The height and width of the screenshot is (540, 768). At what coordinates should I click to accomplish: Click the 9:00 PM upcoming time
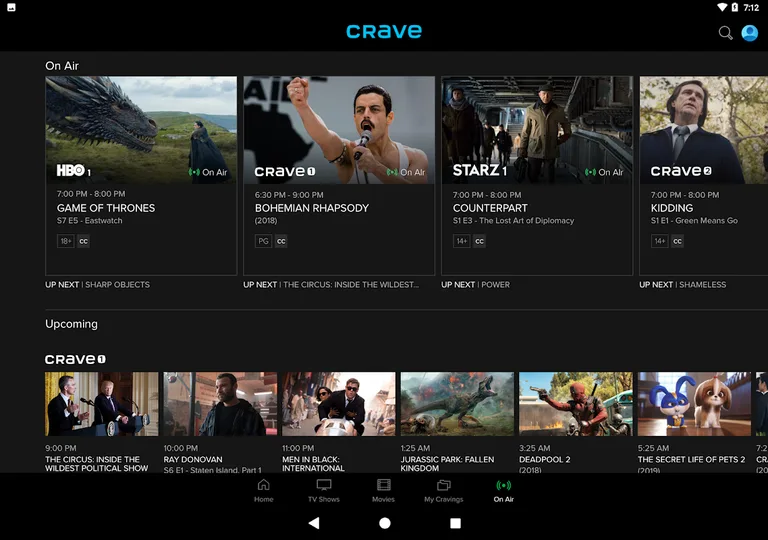click(61, 448)
